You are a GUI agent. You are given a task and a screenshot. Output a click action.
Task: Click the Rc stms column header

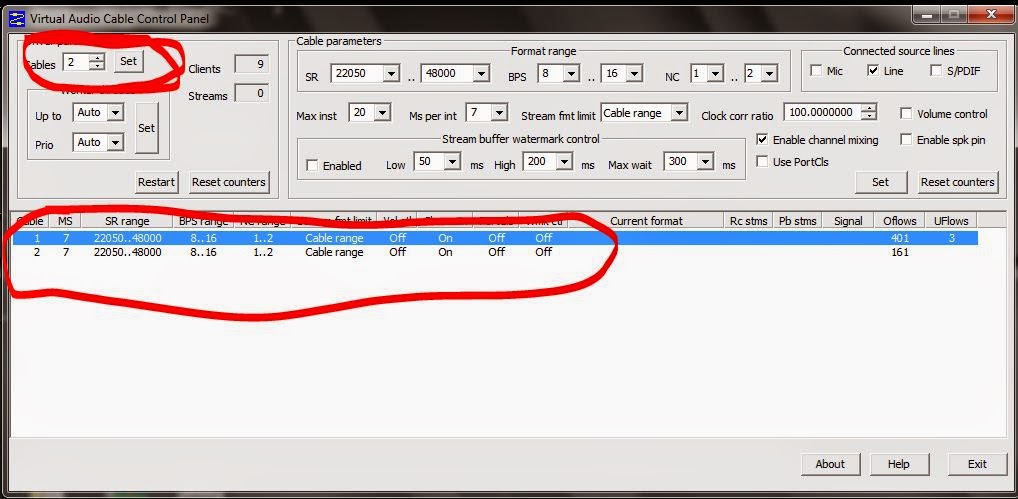[x=748, y=221]
